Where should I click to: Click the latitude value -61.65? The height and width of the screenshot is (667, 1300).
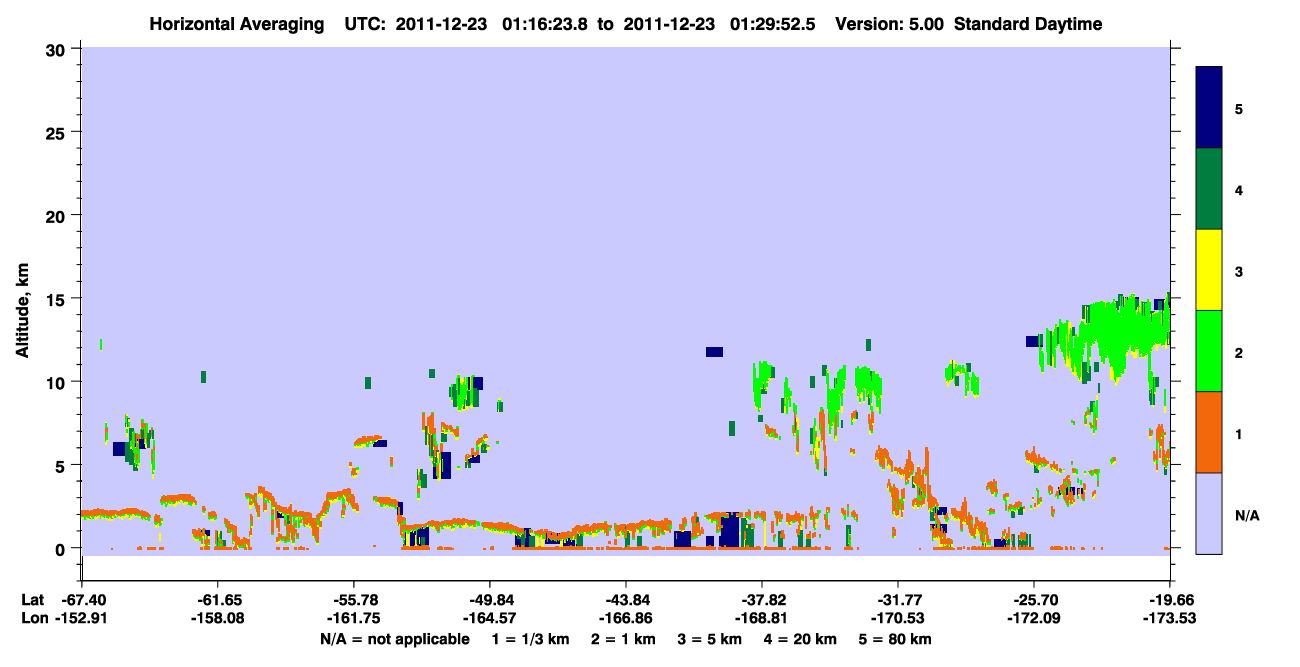tap(218, 600)
